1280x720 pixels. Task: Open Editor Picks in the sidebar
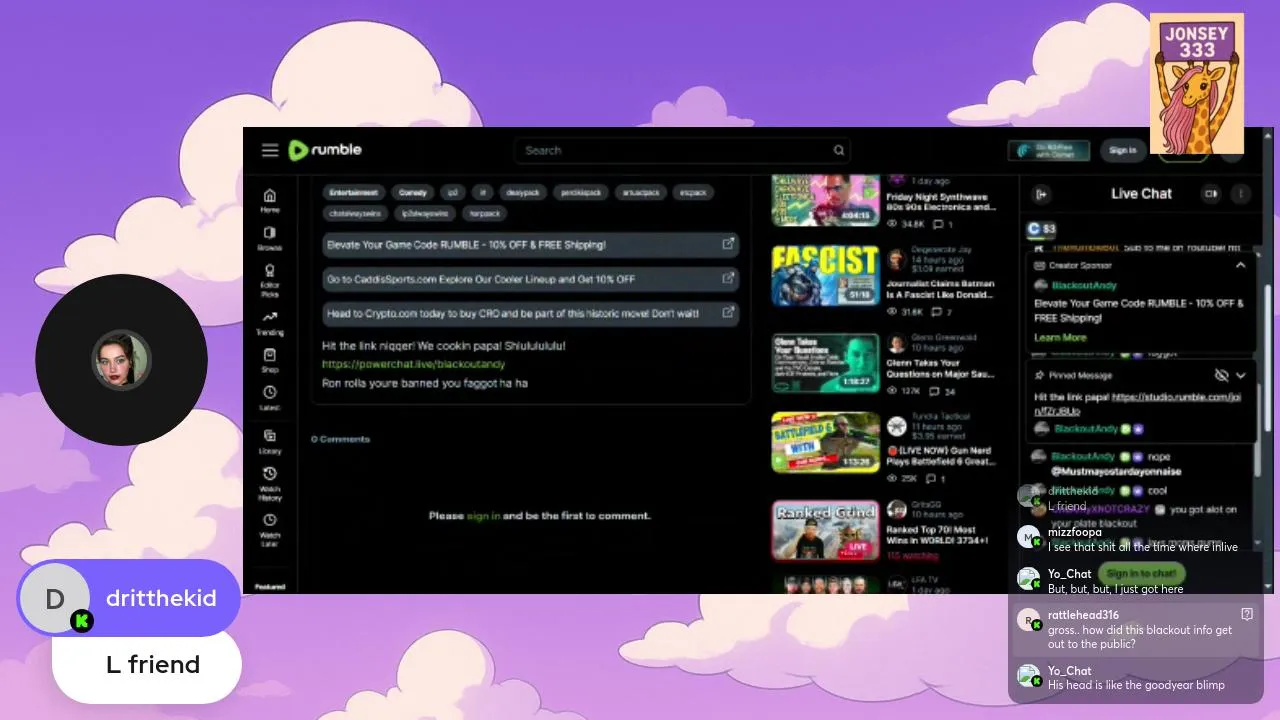click(270, 280)
